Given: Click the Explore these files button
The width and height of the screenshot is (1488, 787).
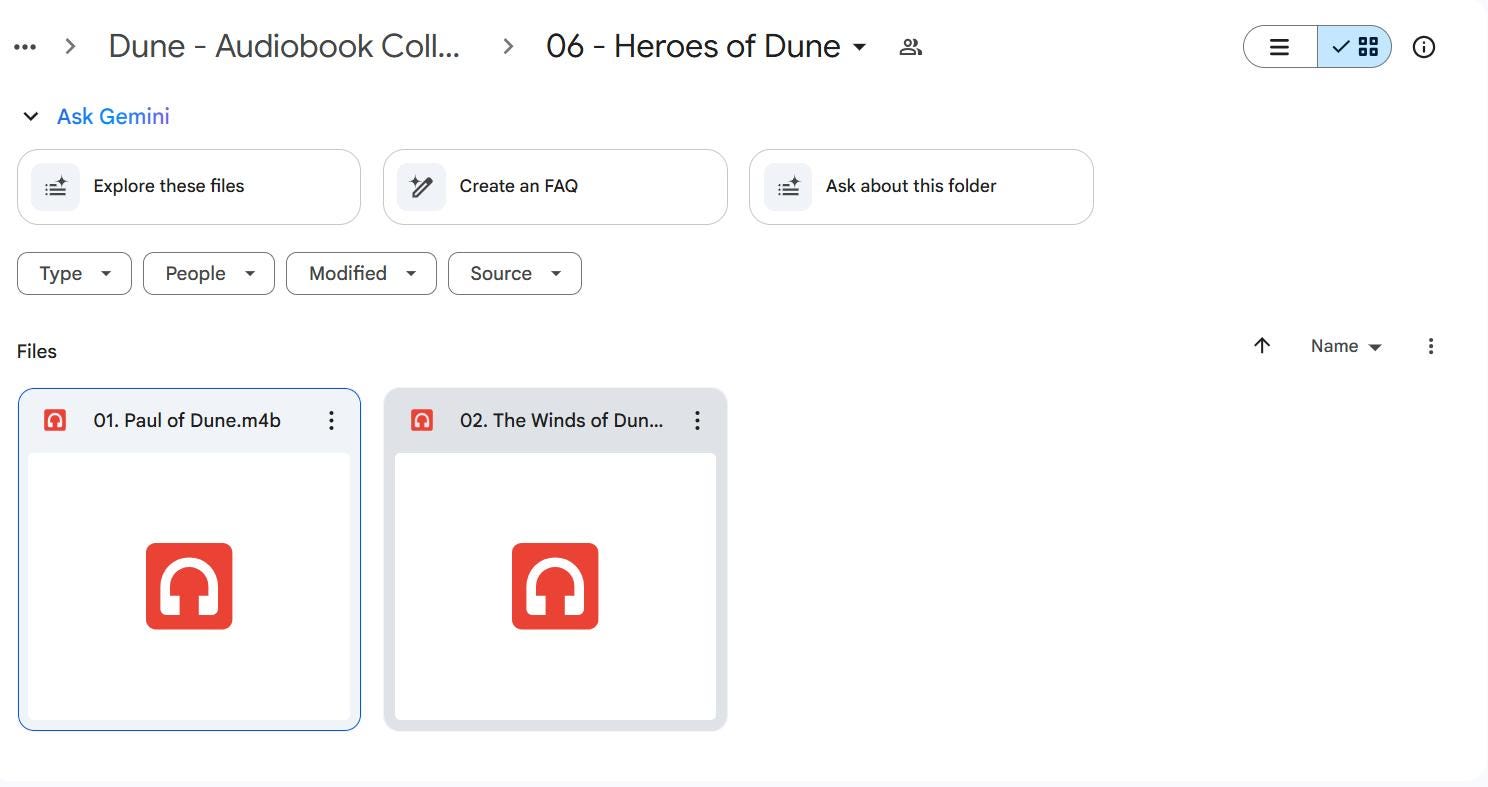Looking at the screenshot, I should pos(188,187).
